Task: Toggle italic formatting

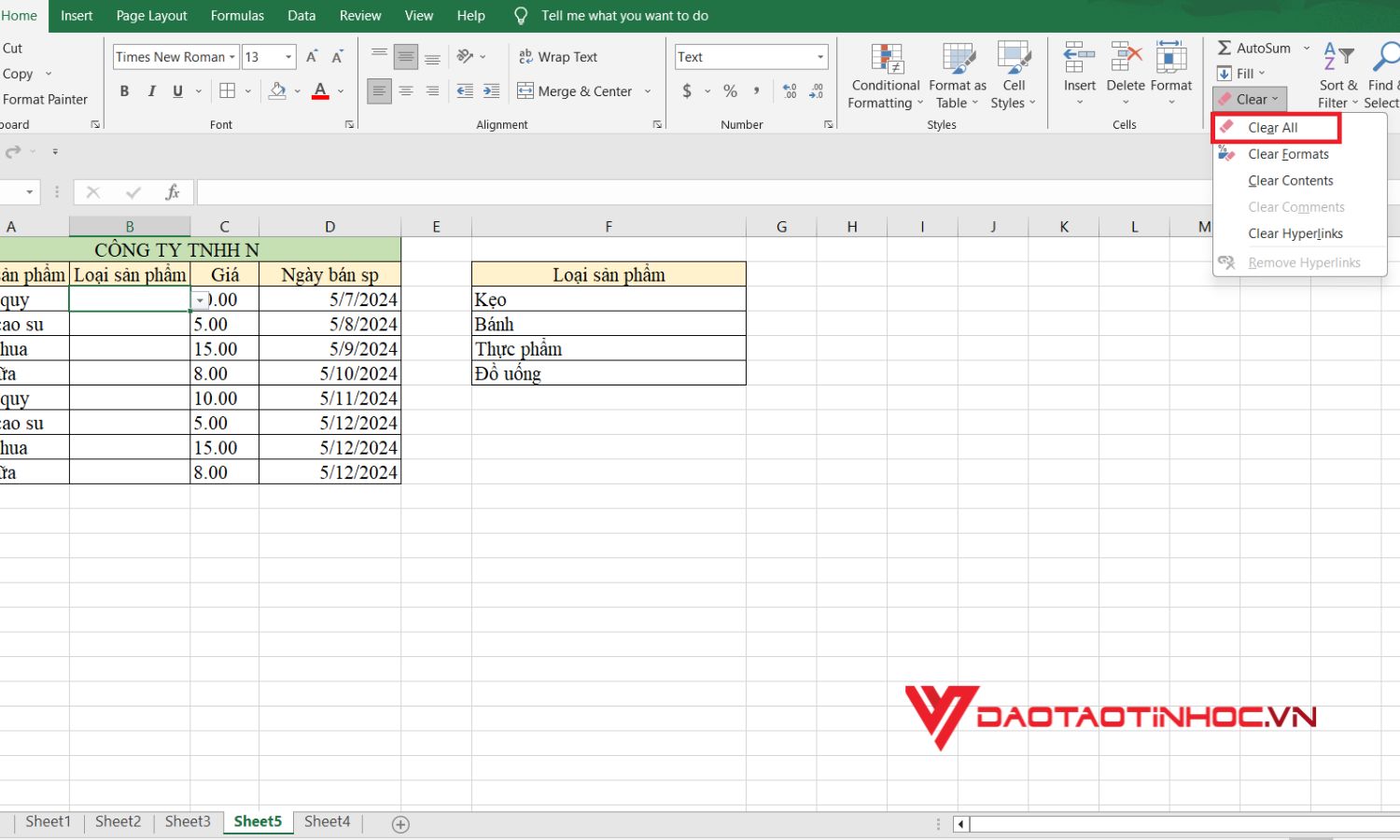Action: pos(151,91)
